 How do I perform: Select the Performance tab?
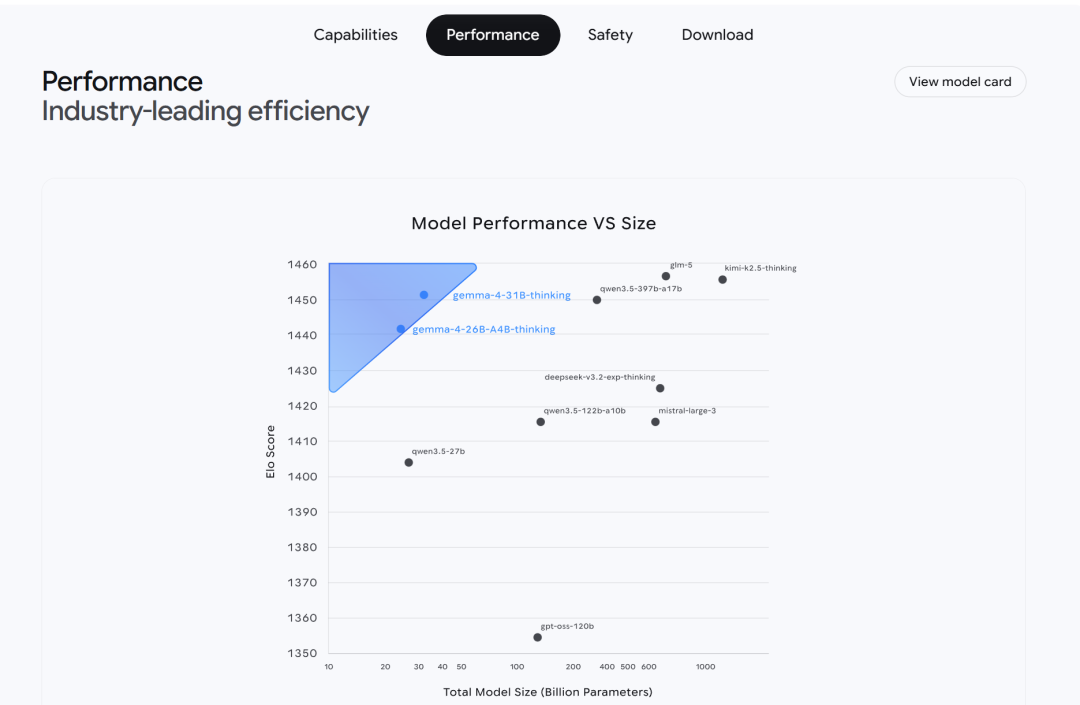click(x=493, y=35)
